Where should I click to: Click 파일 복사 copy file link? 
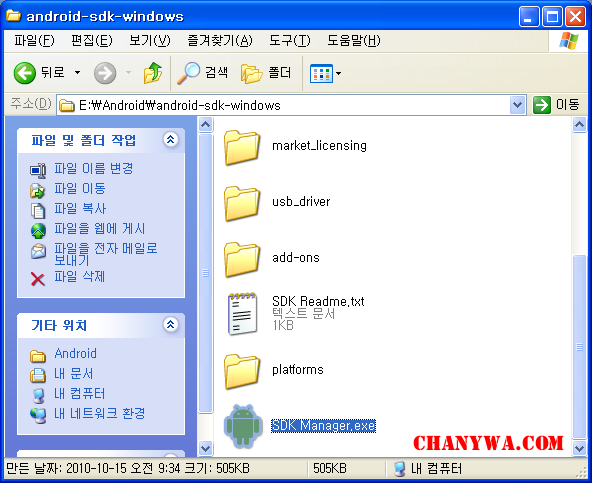click(x=80, y=208)
